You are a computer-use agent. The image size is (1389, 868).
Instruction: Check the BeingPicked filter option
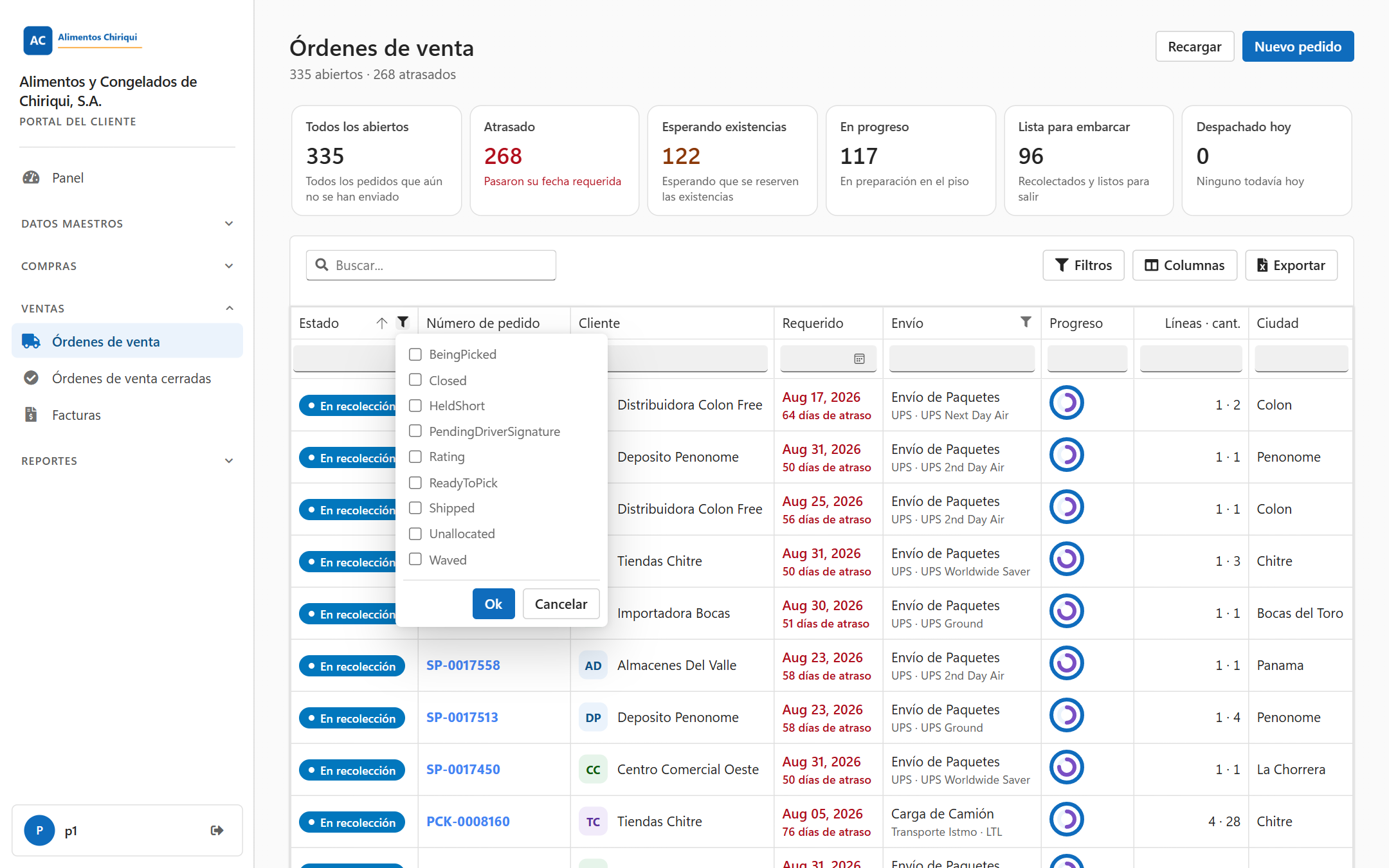(x=415, y=354)
